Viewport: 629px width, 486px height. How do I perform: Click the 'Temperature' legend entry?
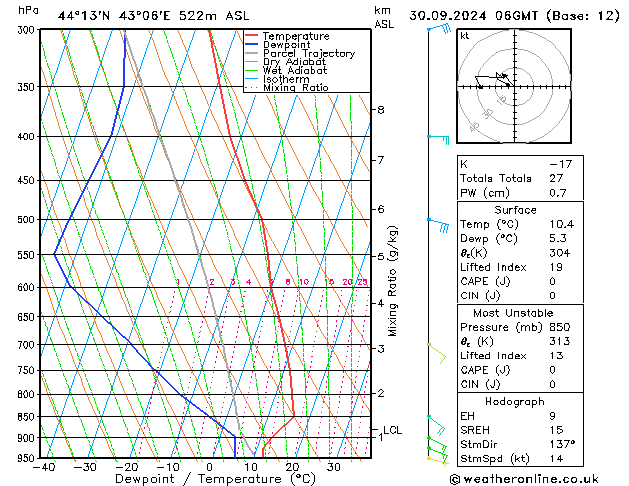(296, 36)
